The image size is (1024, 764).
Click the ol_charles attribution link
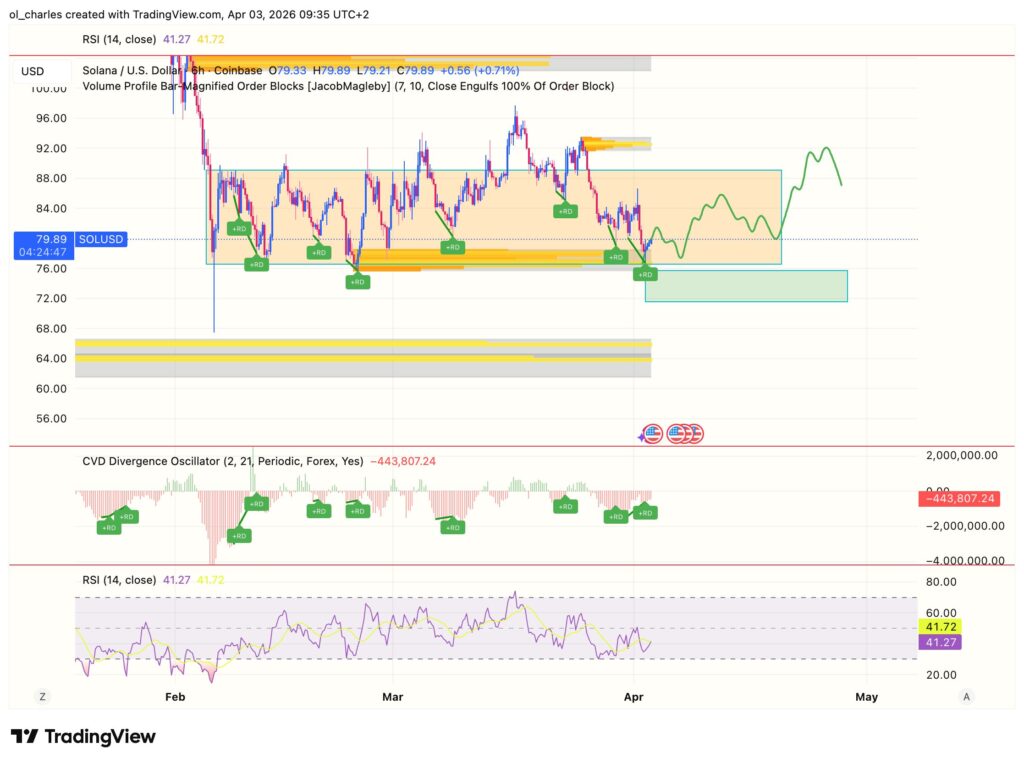click(x=35, y=16)
